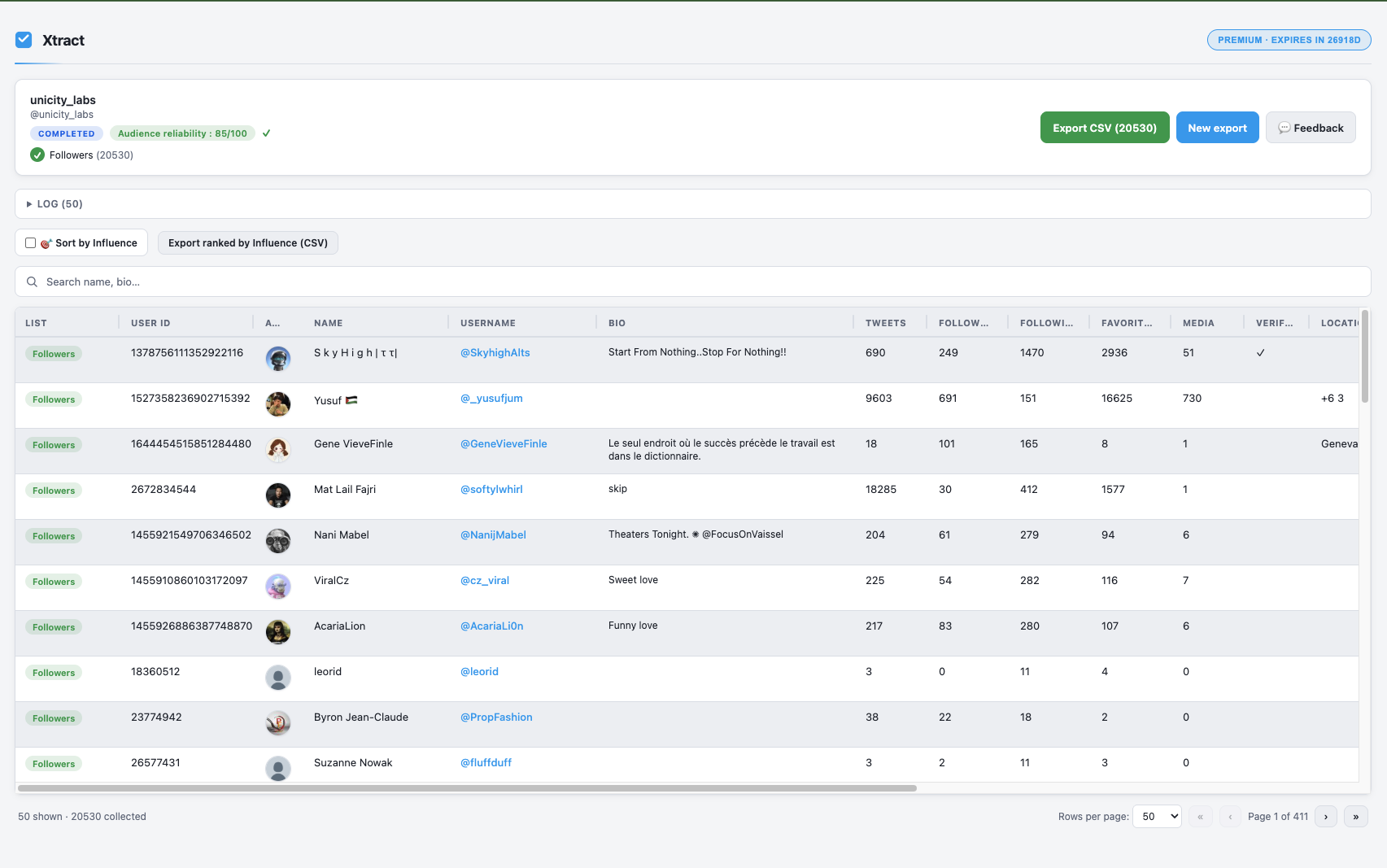Click the Export CSV (20530) button
The image size is (1387, 868).
(x=1104, y=127)
